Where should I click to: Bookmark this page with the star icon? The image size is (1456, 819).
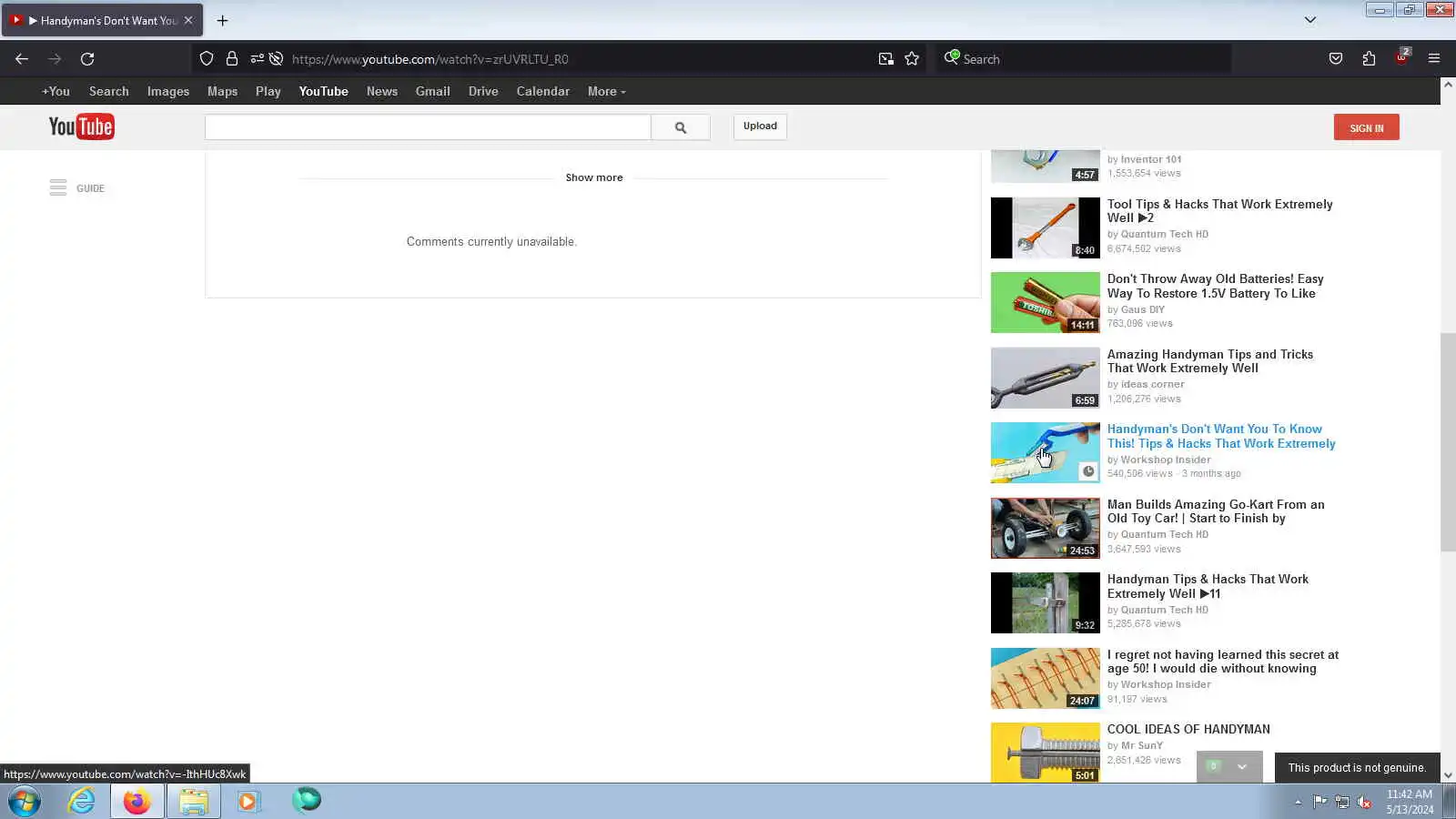(912, 59)
